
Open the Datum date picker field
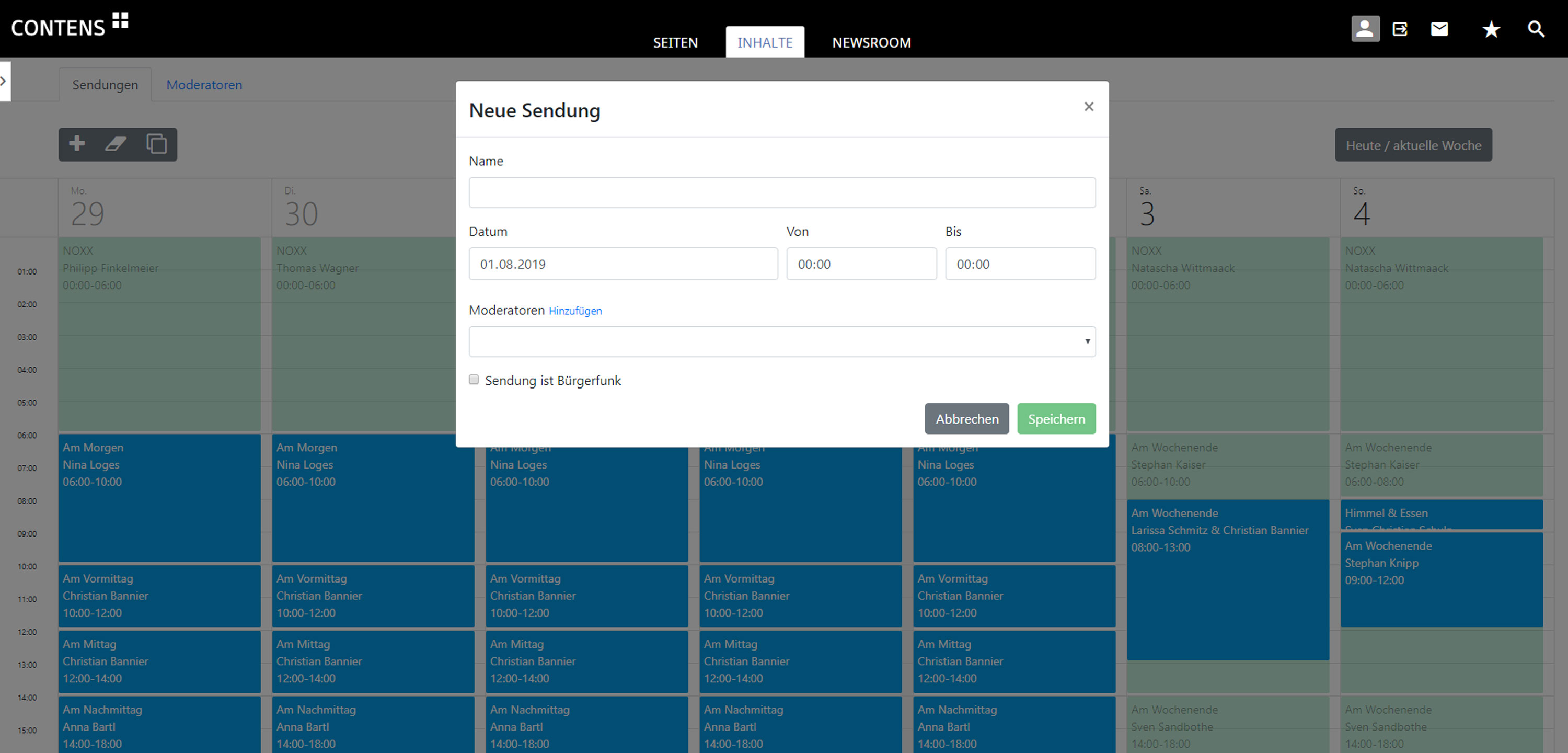click(x=622, y=264)
